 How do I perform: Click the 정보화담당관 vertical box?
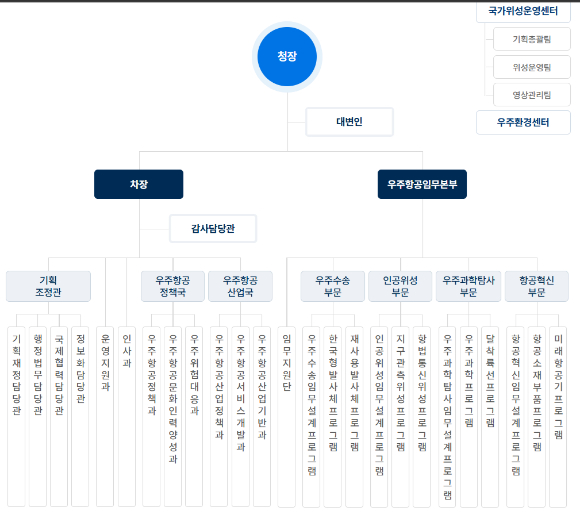click(x=80, y=417)
